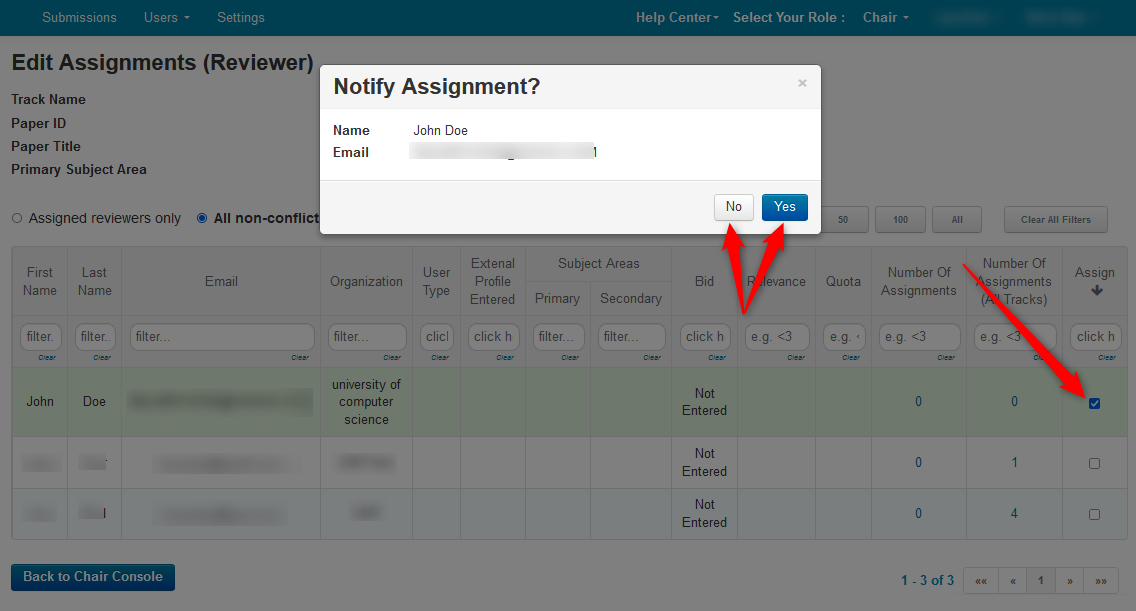1136x611 pixels.
Task: Go to the first page of results
Action: click(x=981, y=581)
